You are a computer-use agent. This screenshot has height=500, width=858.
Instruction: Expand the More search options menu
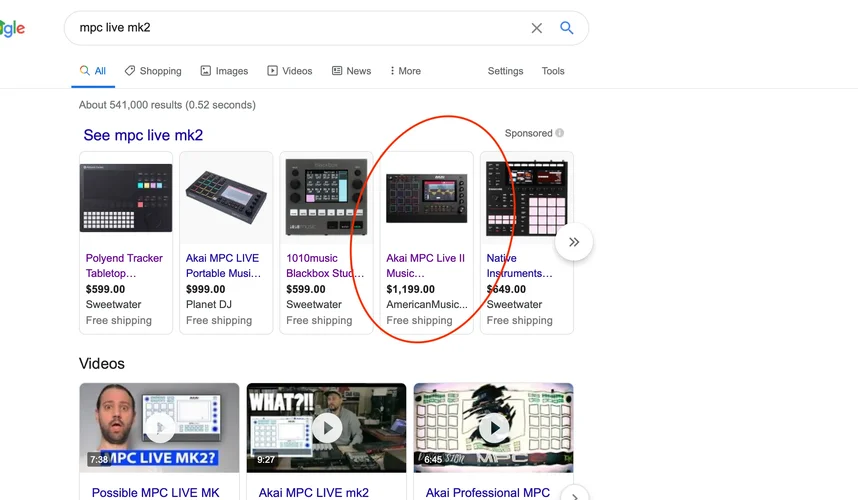[405, 71]
